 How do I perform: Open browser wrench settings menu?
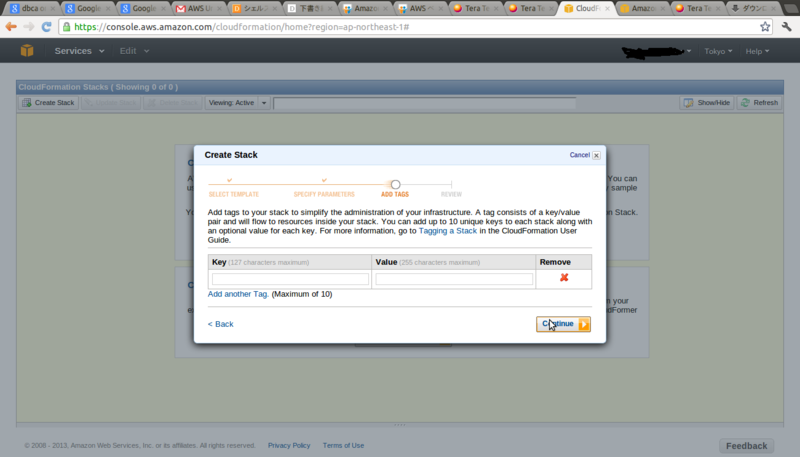point(786,27)
